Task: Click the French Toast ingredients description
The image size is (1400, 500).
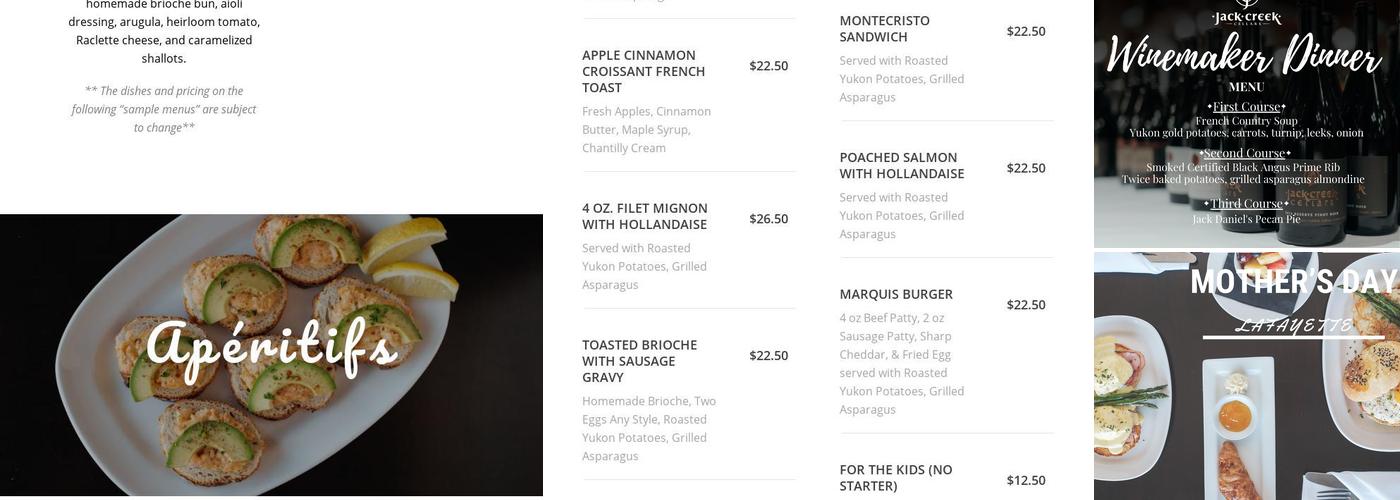Action: coord(647,130)
